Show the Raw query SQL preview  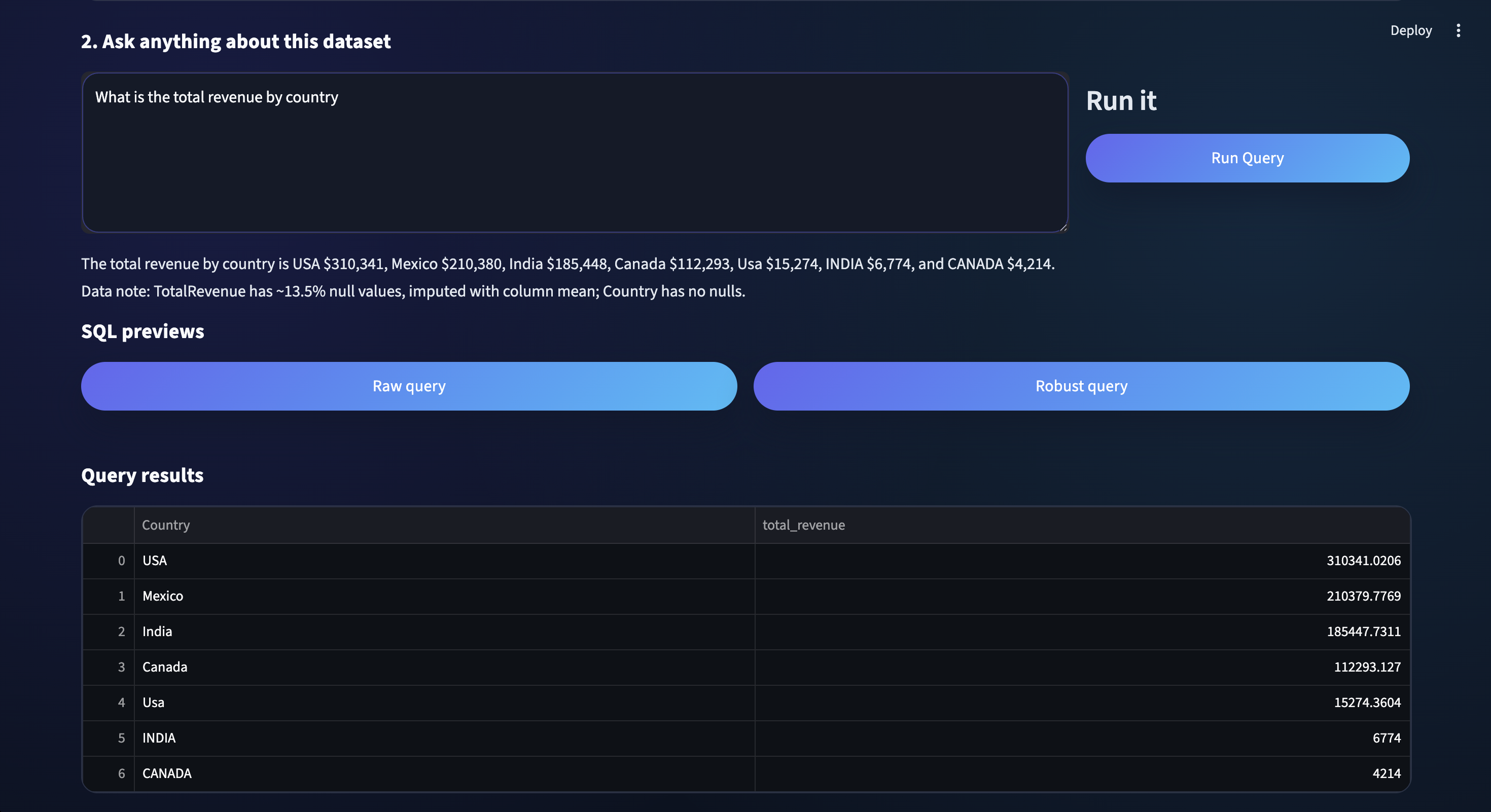409,386
